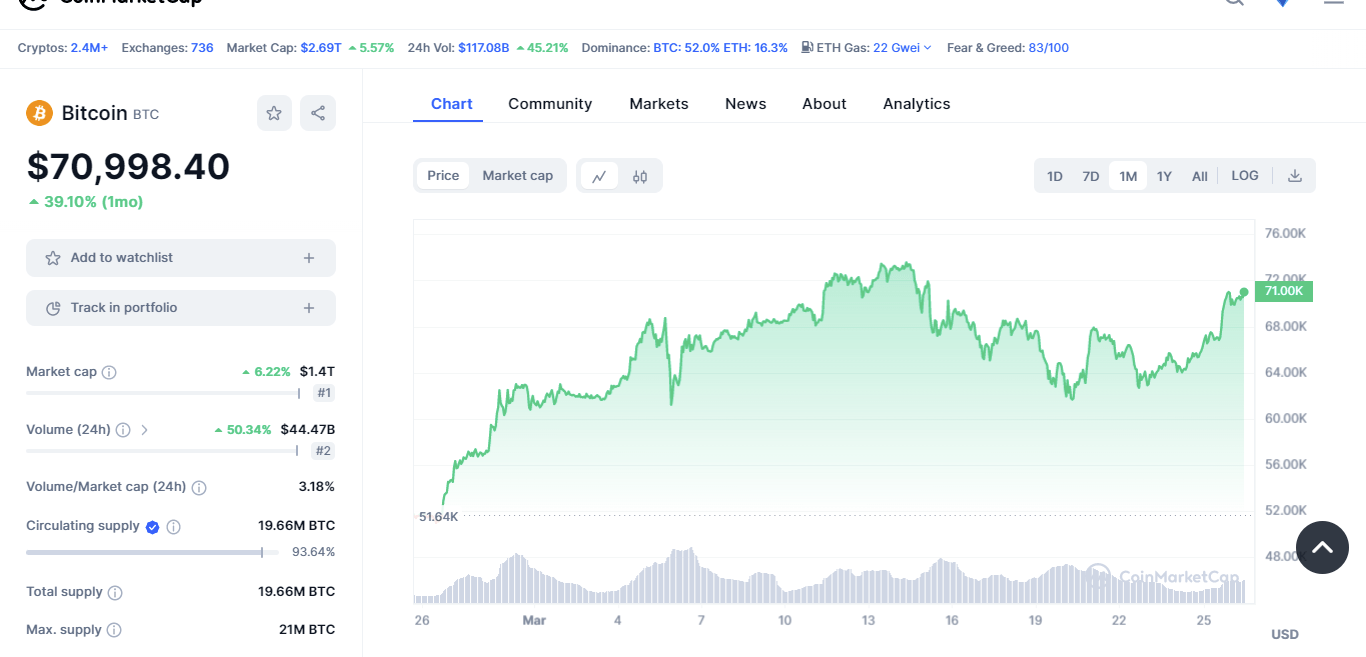Viewport: 1366px width, 657px height.
Task: Open the Chart tab
Action: pos(452,104)
